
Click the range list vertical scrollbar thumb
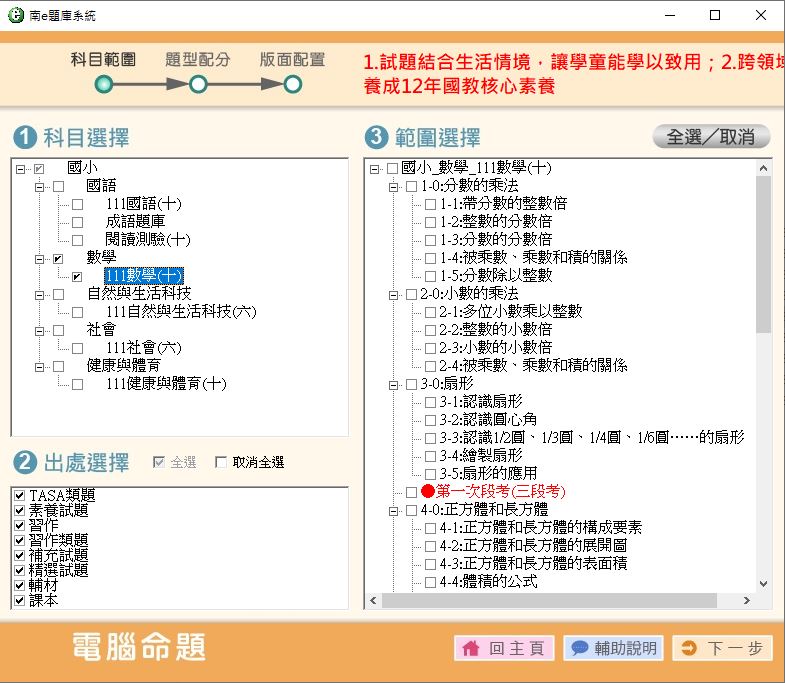point(763,254)
